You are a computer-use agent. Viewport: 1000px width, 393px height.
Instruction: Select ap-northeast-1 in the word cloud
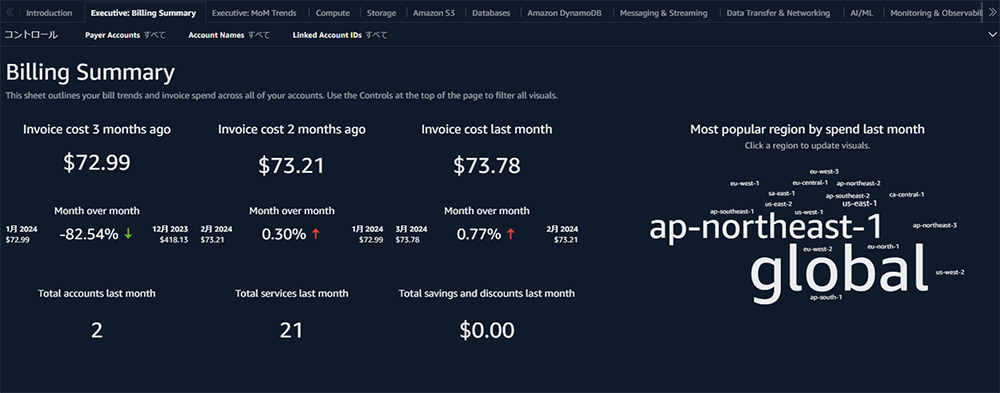[765, 228]
